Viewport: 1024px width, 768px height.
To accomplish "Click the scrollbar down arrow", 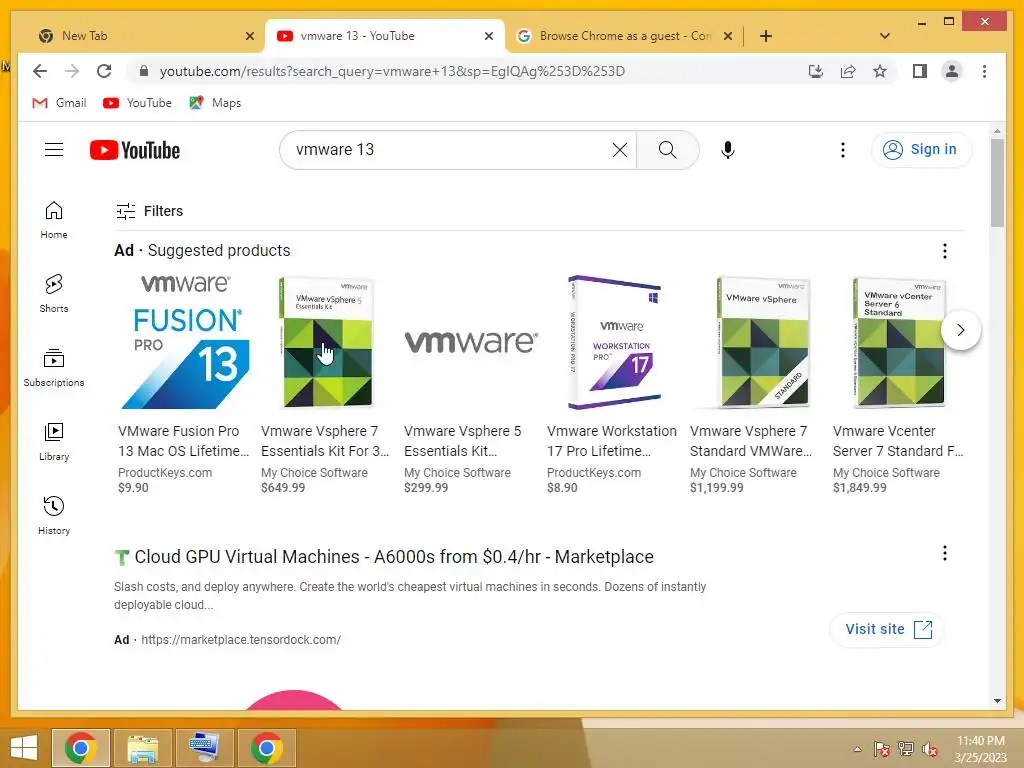I will pos(997,701).
